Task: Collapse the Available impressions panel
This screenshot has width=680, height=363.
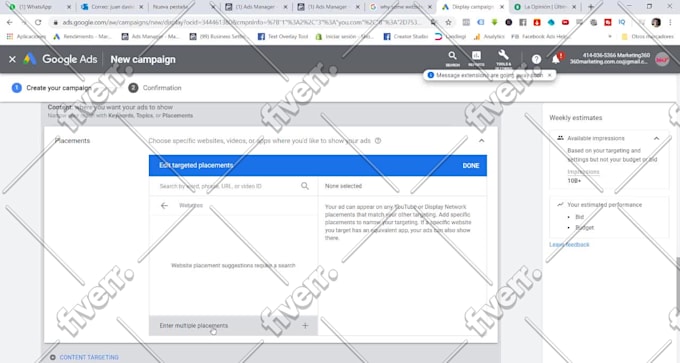Action: pos(656,138)
